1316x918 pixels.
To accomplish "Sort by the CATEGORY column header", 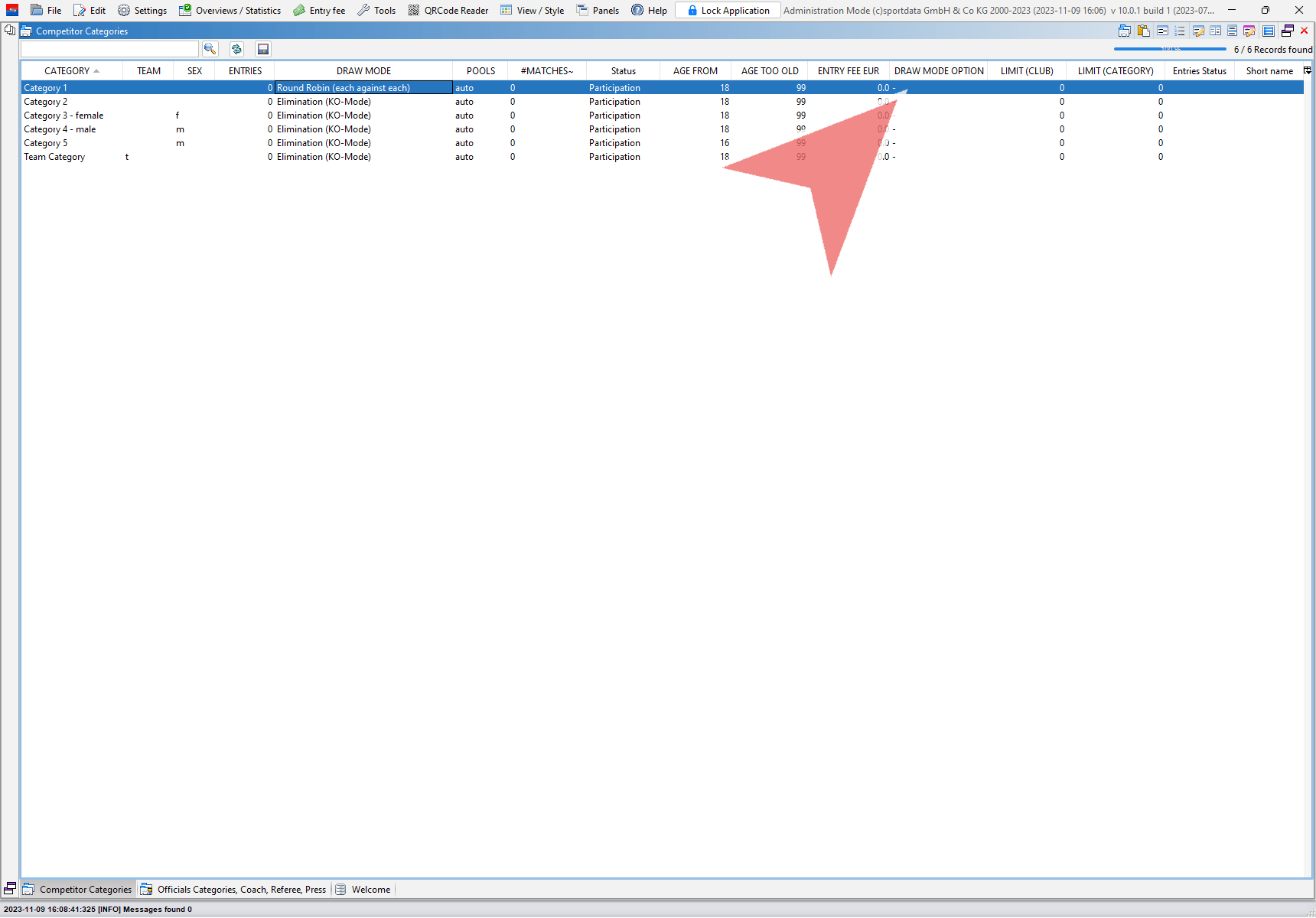I will click(67, 71).
